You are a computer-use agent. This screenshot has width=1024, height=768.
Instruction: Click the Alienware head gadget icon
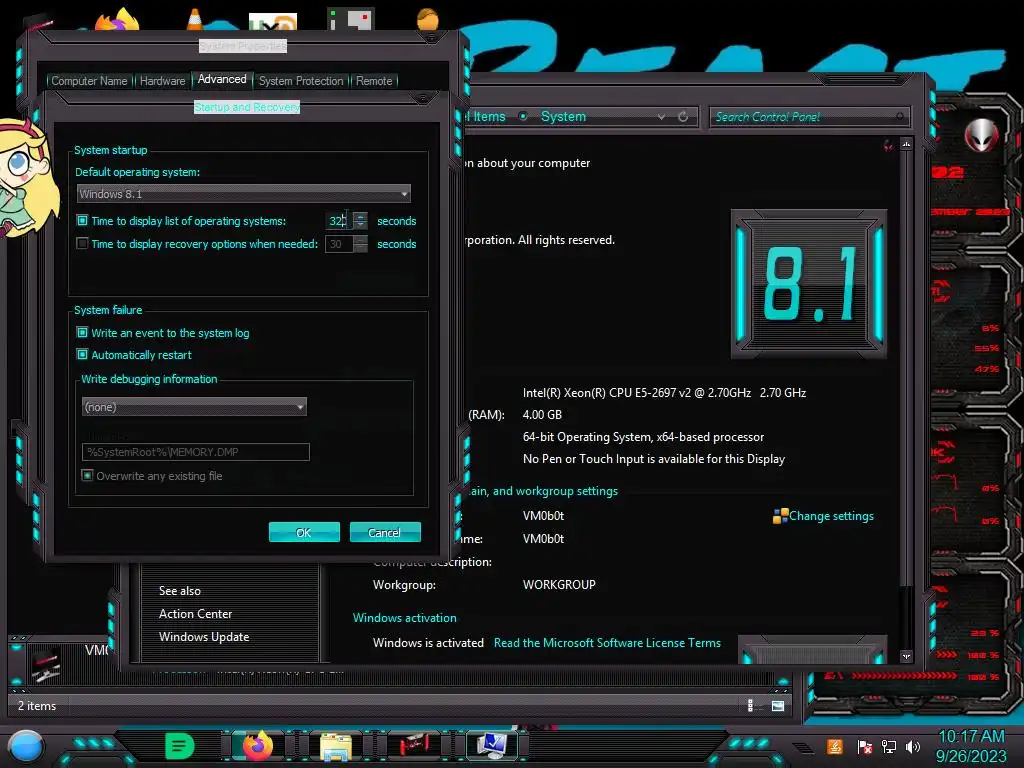pyautogui.click(x=981, y=135)
